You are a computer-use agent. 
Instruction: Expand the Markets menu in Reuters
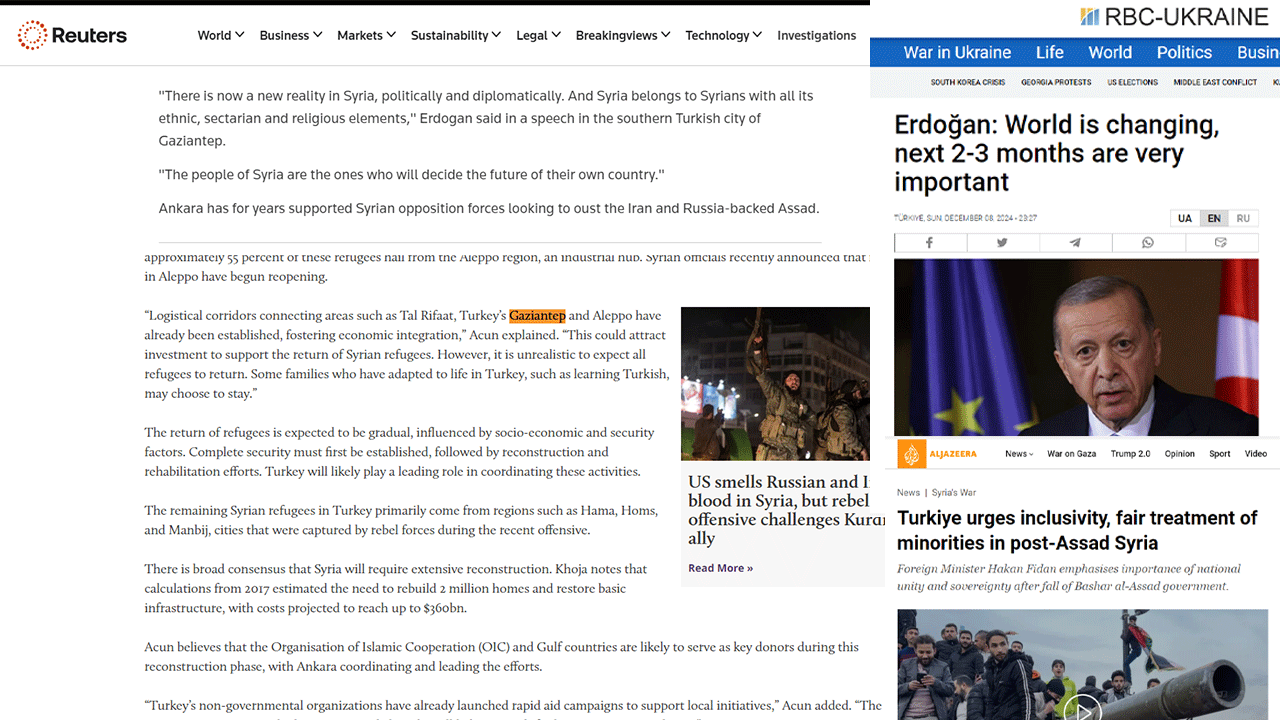click(366, 35)
